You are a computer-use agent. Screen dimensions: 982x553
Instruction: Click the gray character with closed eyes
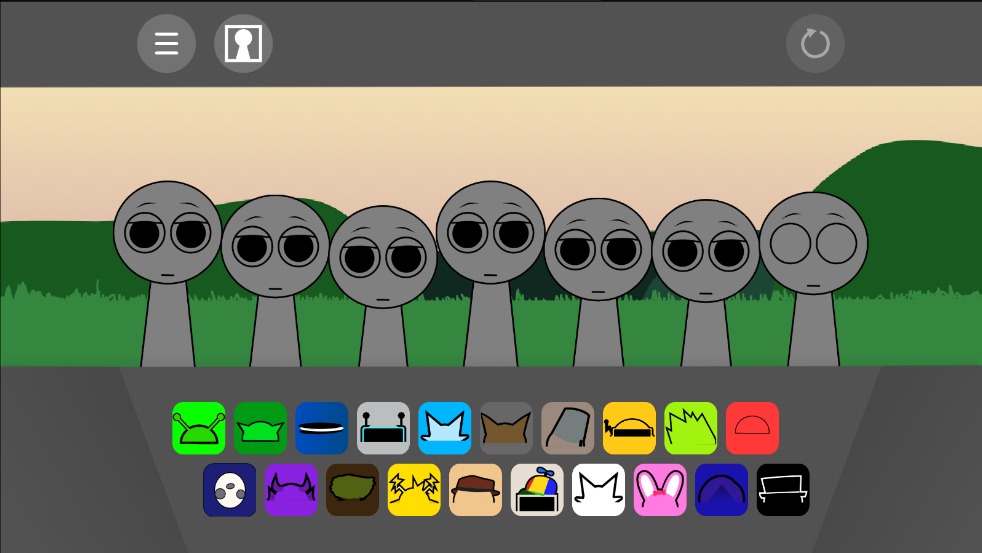(813, 260)
